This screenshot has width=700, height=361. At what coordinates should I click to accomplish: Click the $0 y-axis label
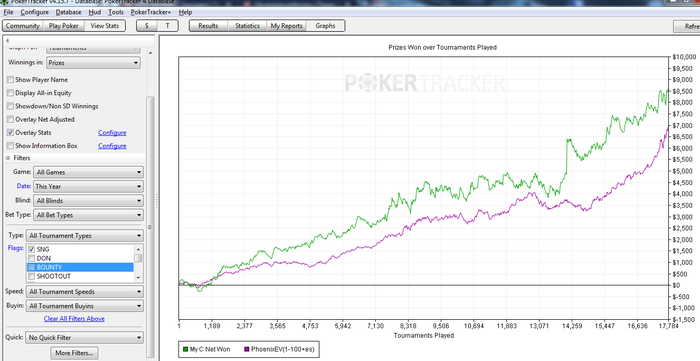click(x=676, y=285)
